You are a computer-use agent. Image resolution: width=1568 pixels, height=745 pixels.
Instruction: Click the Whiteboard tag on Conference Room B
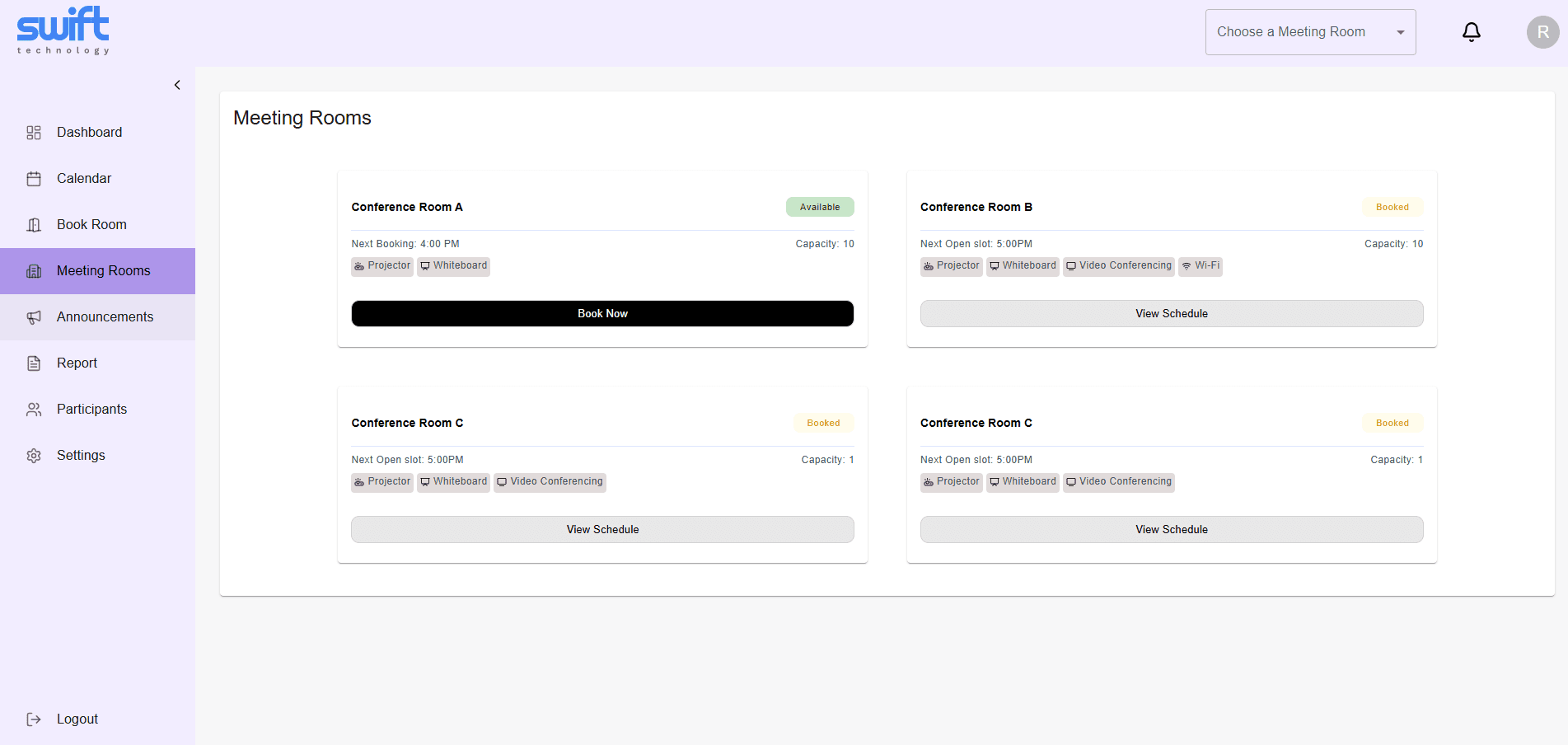point(1023,266)
